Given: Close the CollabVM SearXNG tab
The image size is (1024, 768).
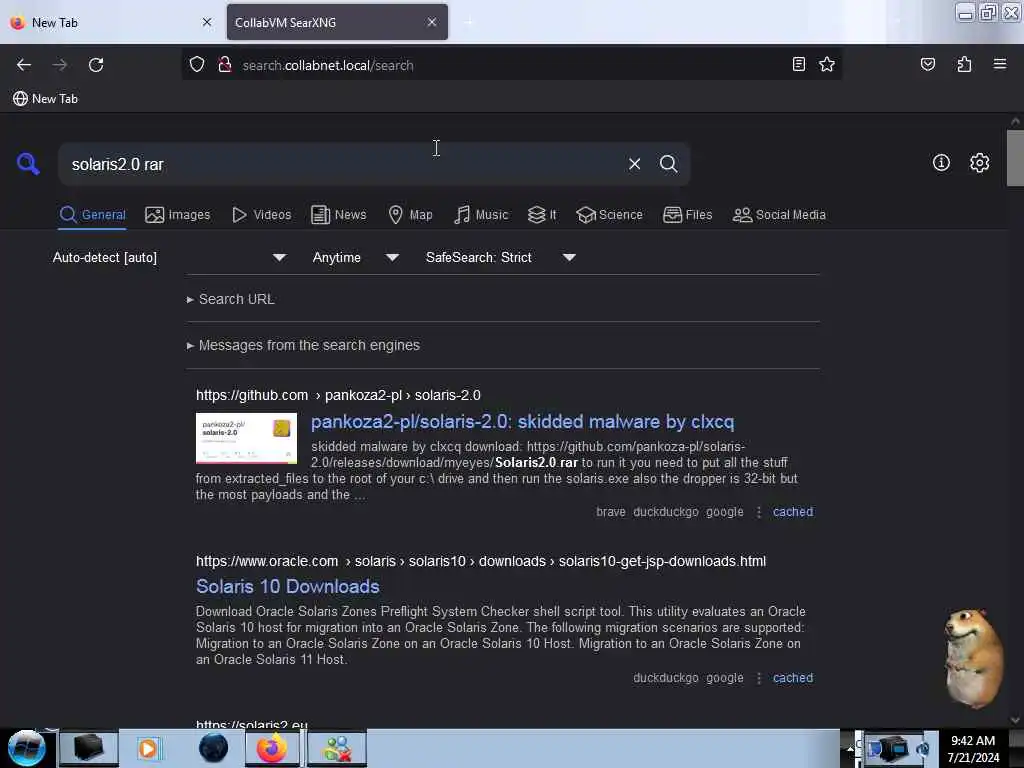Looking at the screenshot, I should tap(432, 22).
